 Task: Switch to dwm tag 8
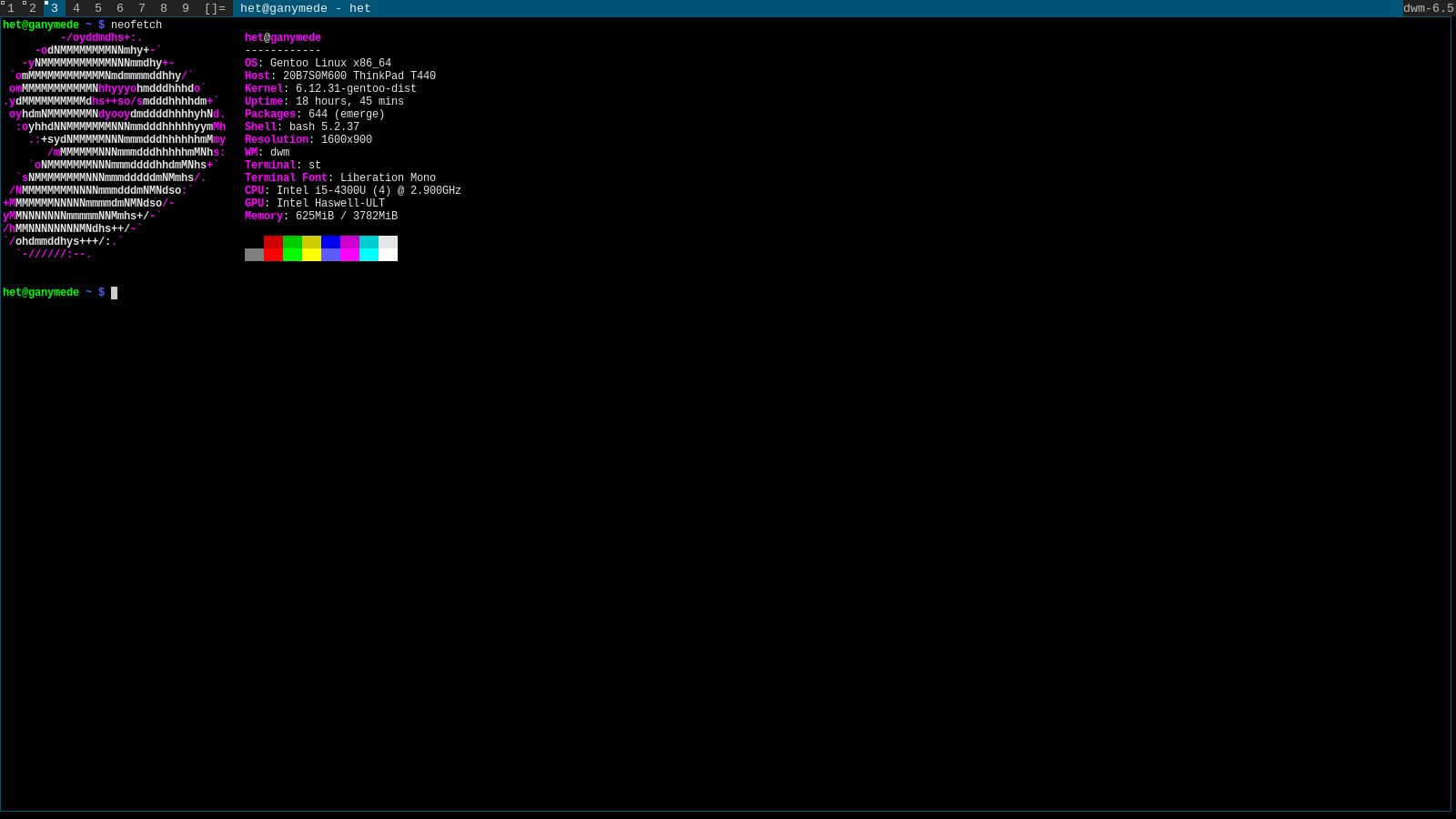(x=164, y=8)
